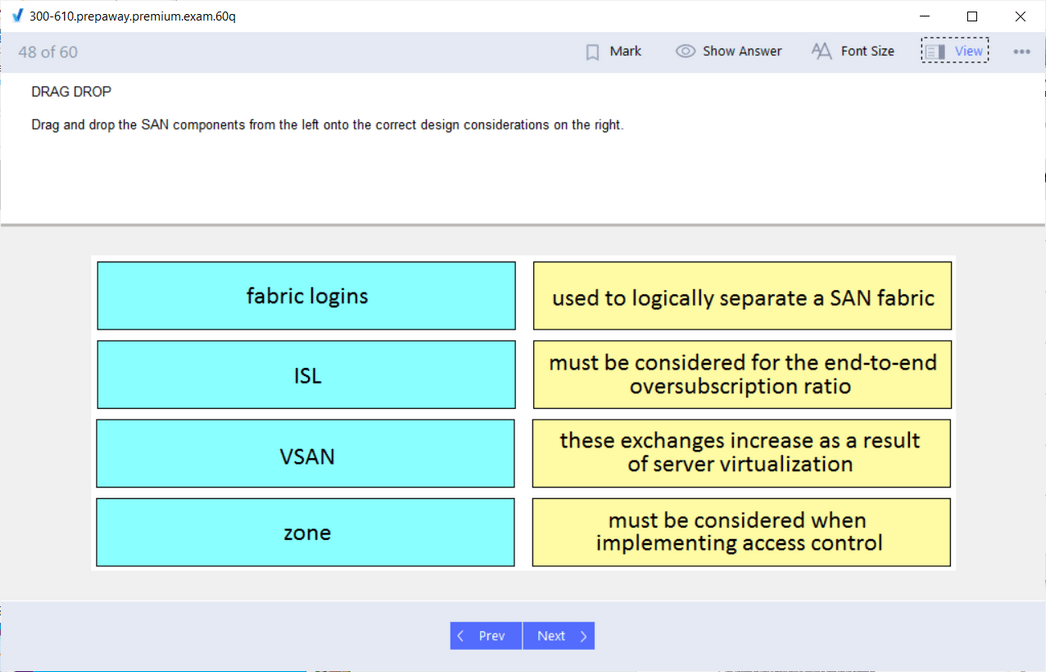The image size is (1046, 672).
Task: Select the 'fabric logins' cyan tile
Action: (306, 296)
